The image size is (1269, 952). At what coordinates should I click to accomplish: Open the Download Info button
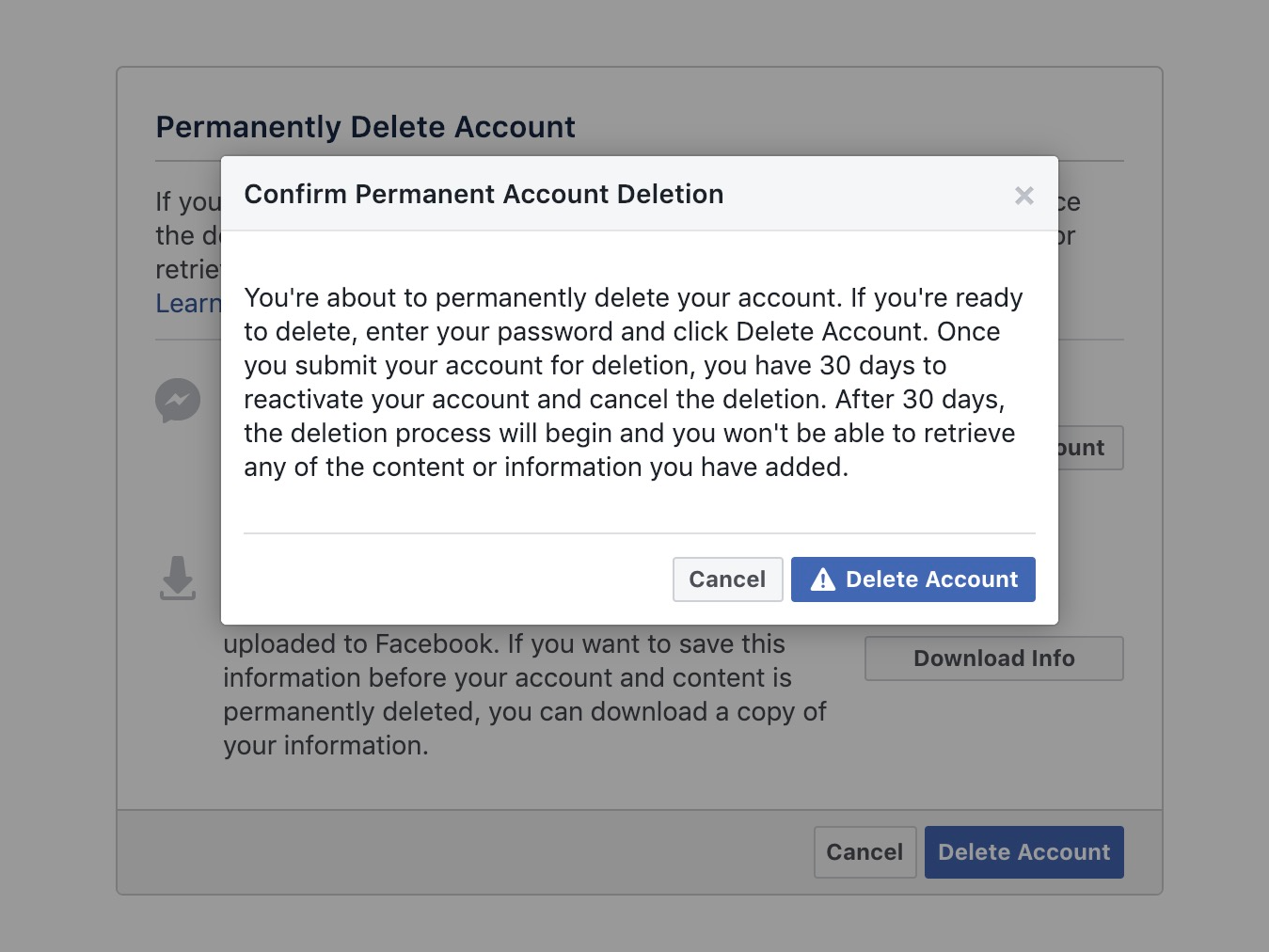tap(993, 658)
